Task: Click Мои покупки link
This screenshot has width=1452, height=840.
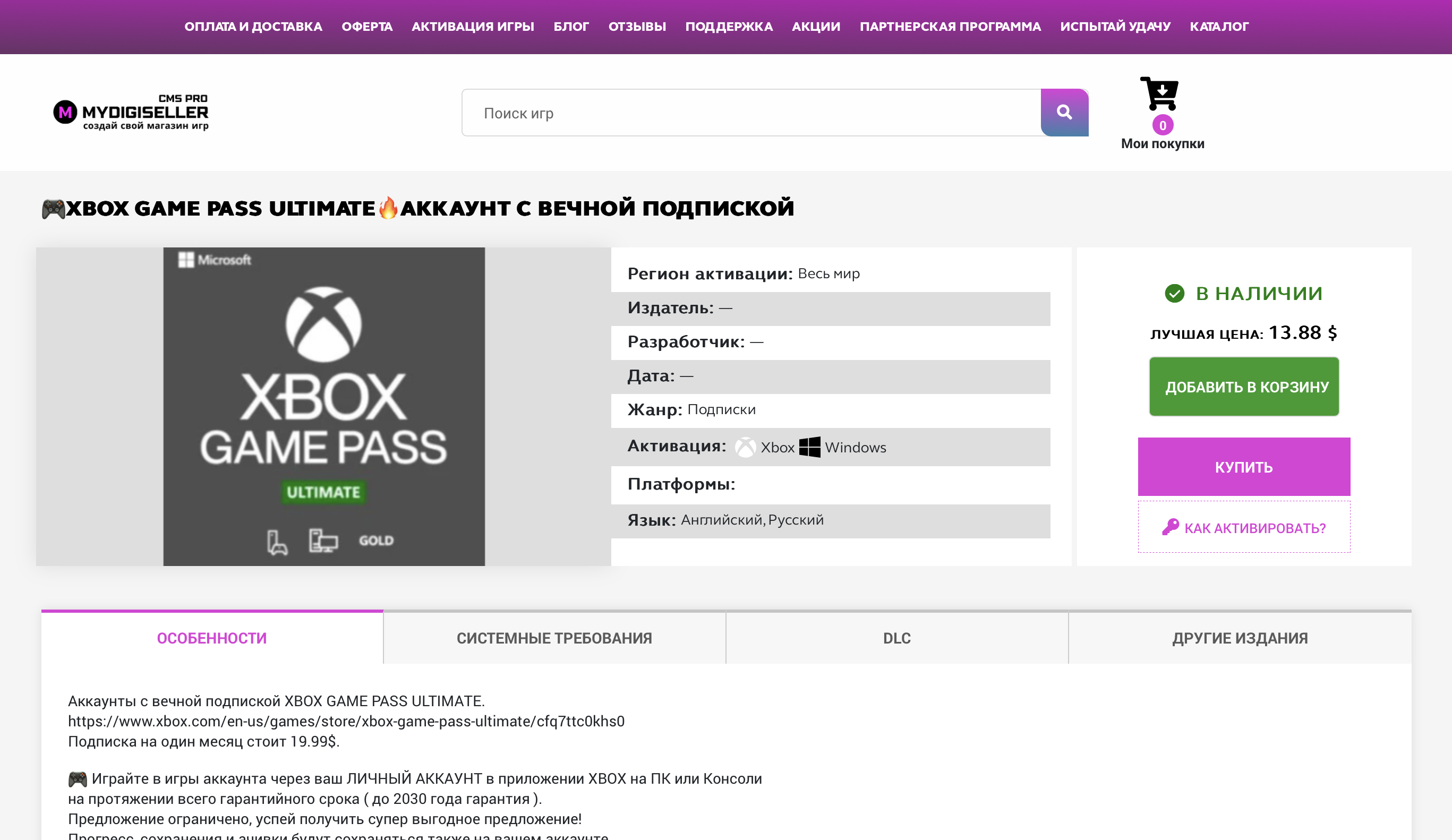Action: (1162, 143)
